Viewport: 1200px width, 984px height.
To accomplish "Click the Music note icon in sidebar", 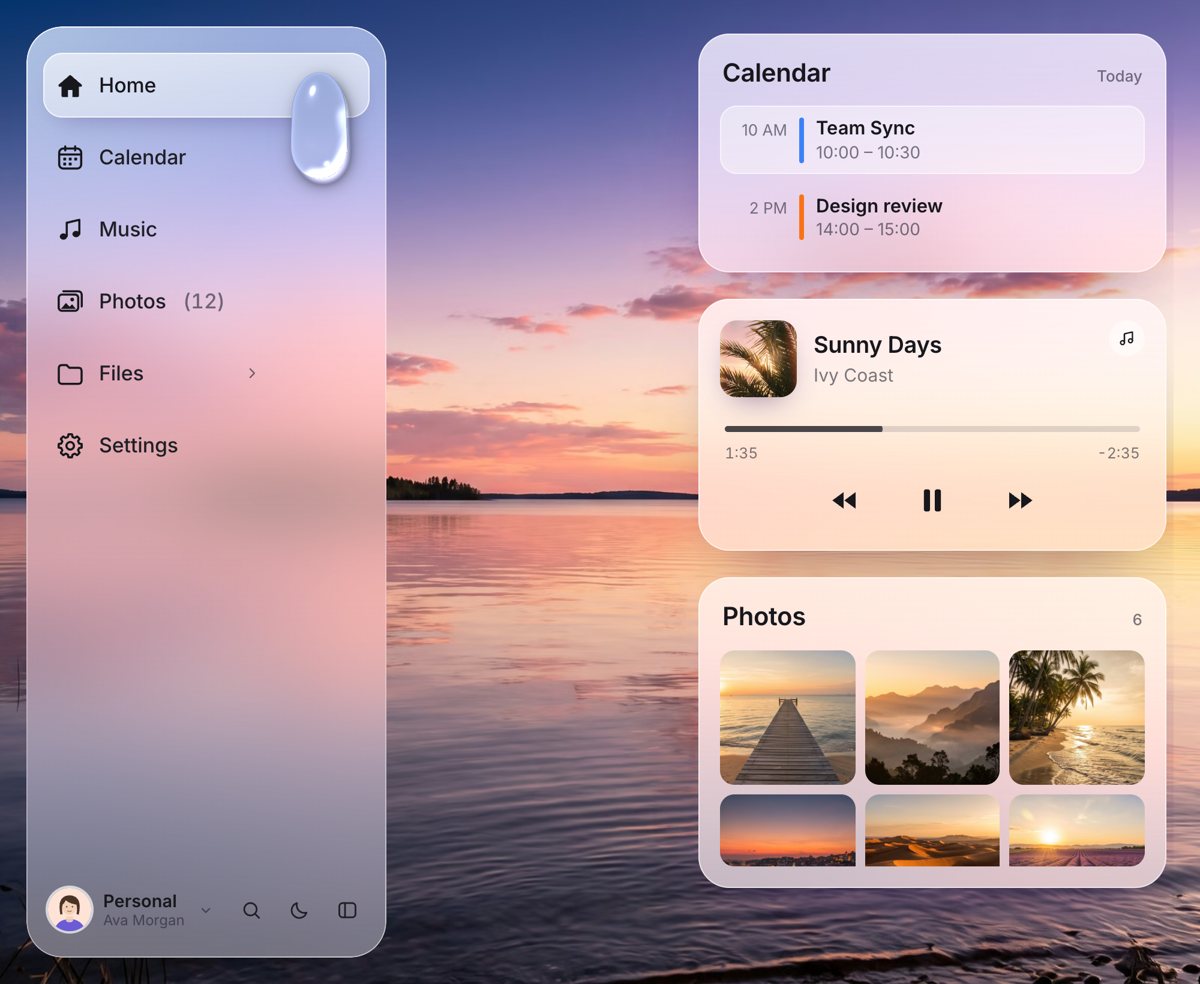I will pos(70,230).
